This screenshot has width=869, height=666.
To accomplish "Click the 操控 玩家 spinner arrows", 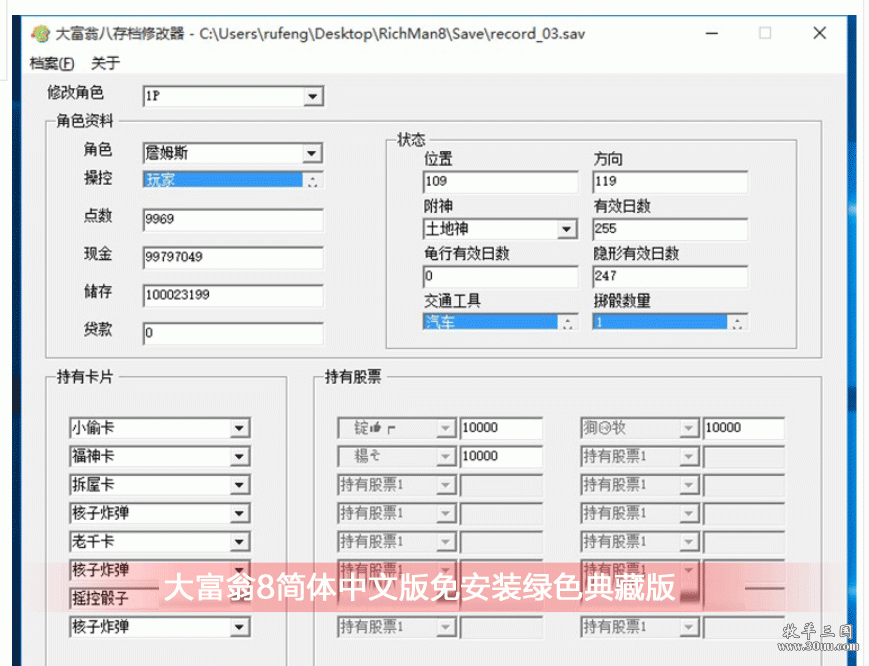I will (313, 181).
